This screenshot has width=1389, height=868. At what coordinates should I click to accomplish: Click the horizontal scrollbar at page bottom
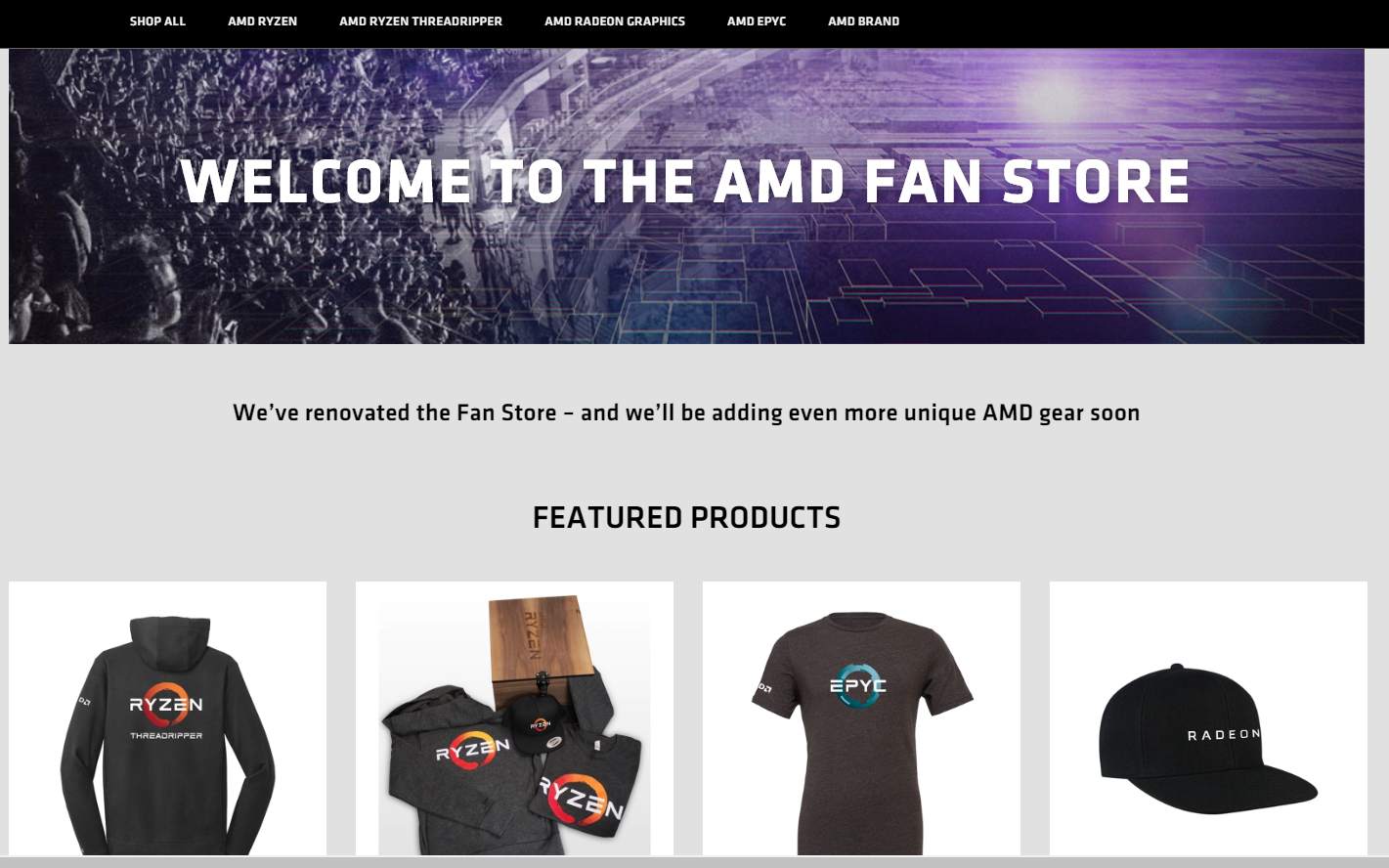pos(694,862)
